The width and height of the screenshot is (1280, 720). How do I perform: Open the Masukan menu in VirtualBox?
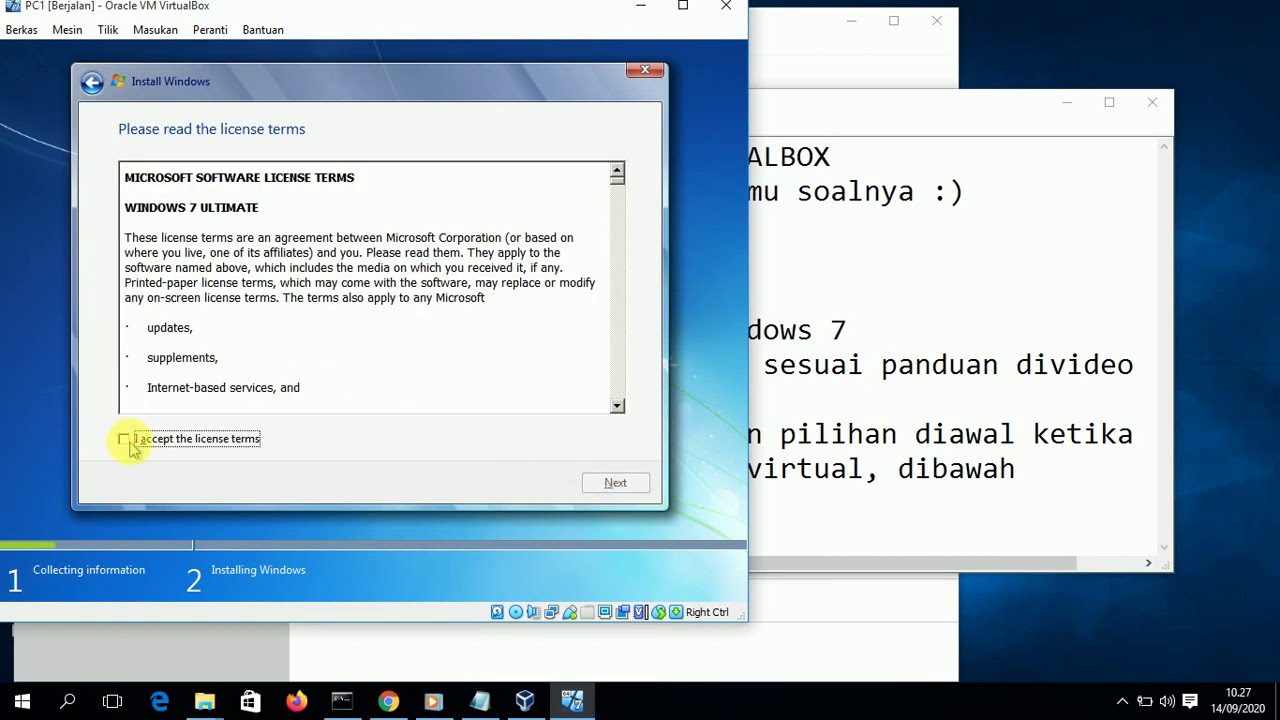pos(155,30)
